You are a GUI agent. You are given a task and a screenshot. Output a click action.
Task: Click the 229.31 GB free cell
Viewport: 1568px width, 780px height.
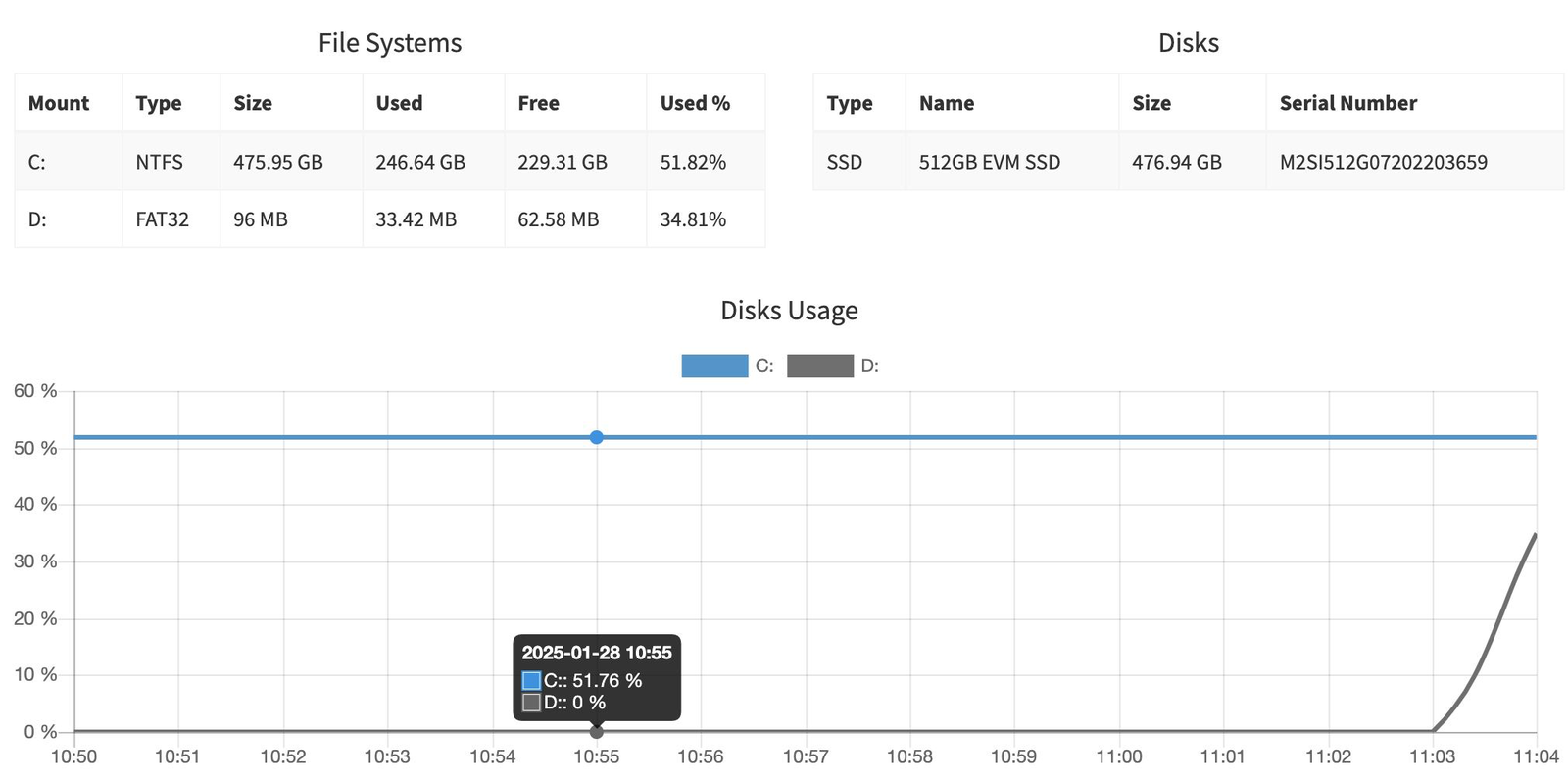[x=575, y=162]
